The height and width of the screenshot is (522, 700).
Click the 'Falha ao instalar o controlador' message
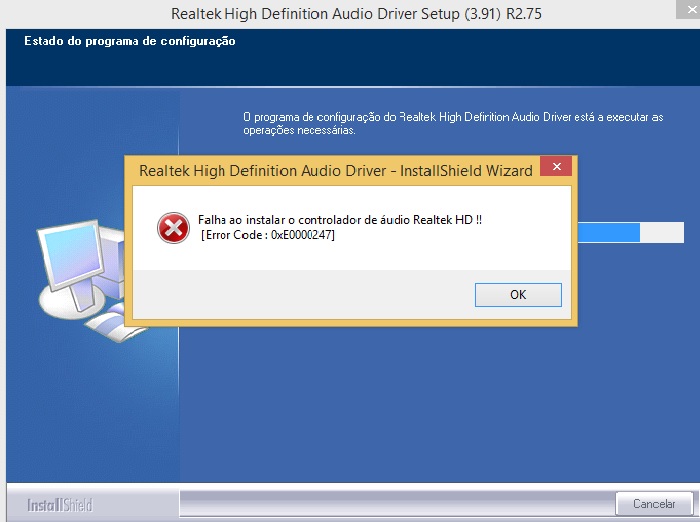click(340, 220)
